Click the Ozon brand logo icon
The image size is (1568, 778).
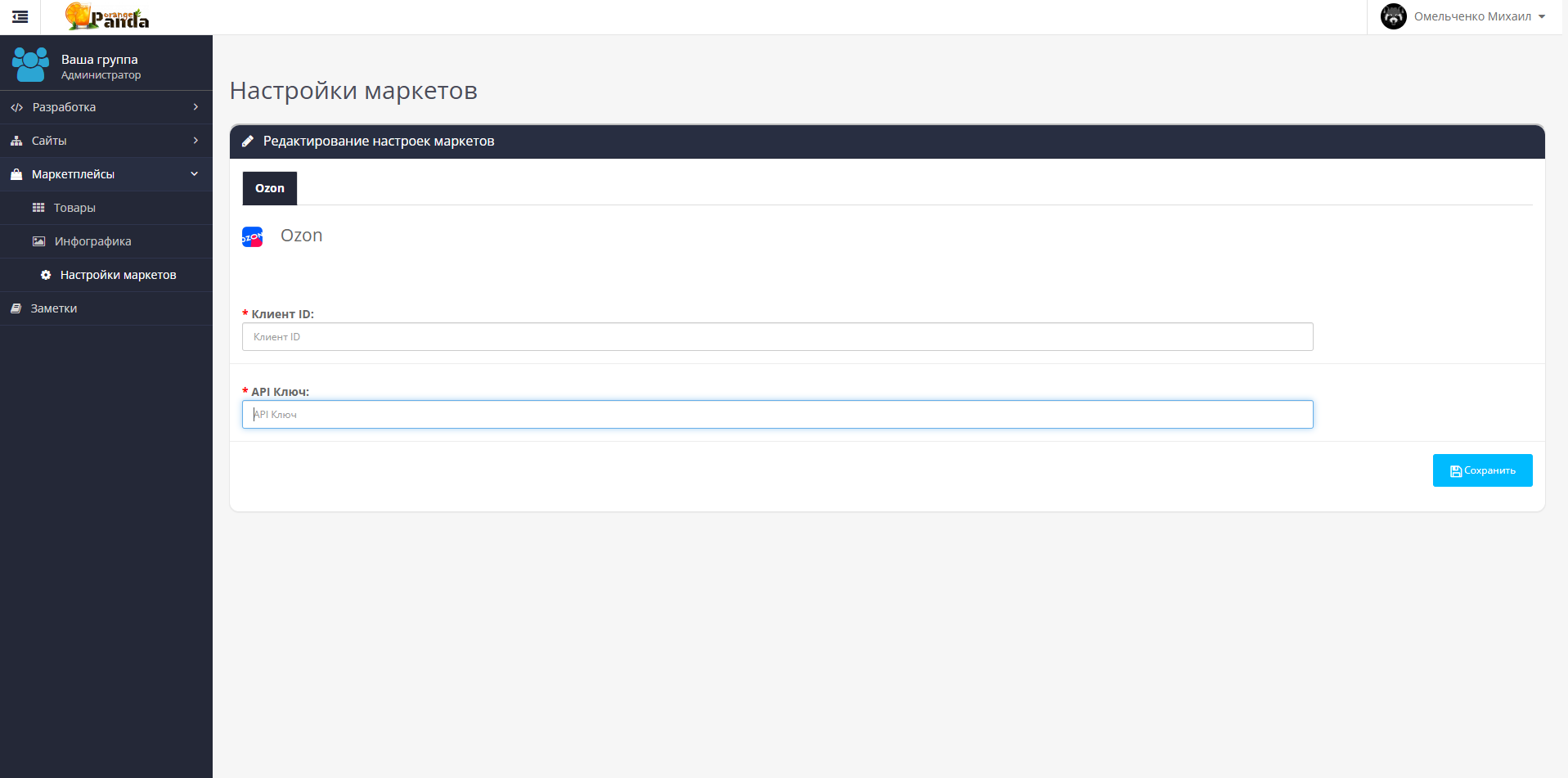tap(252, 237)
